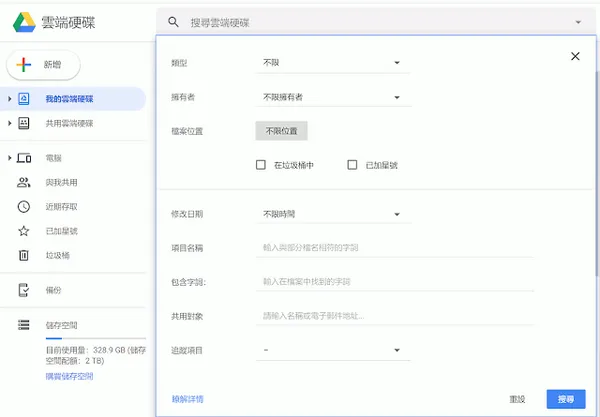Tick the 已加星號 checkbox in search panel
Screen dimensions: 600x417
(x=352, y=165)
